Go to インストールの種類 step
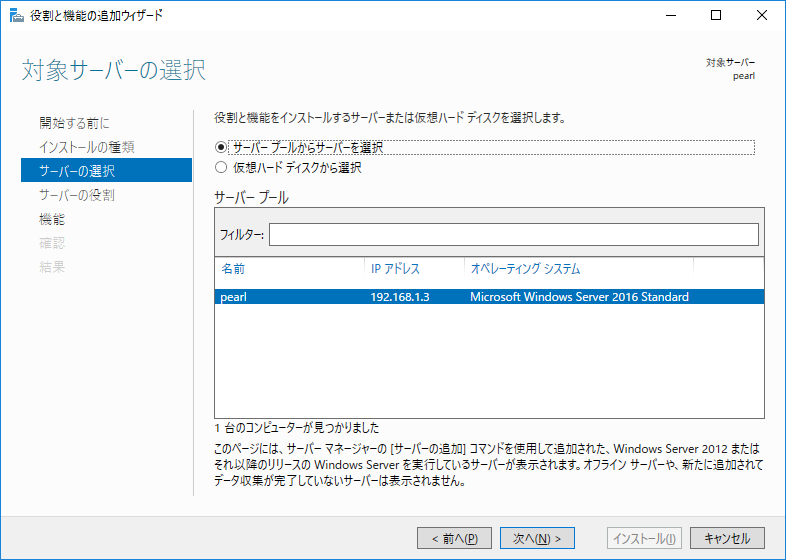 click(x=87, y=147)
